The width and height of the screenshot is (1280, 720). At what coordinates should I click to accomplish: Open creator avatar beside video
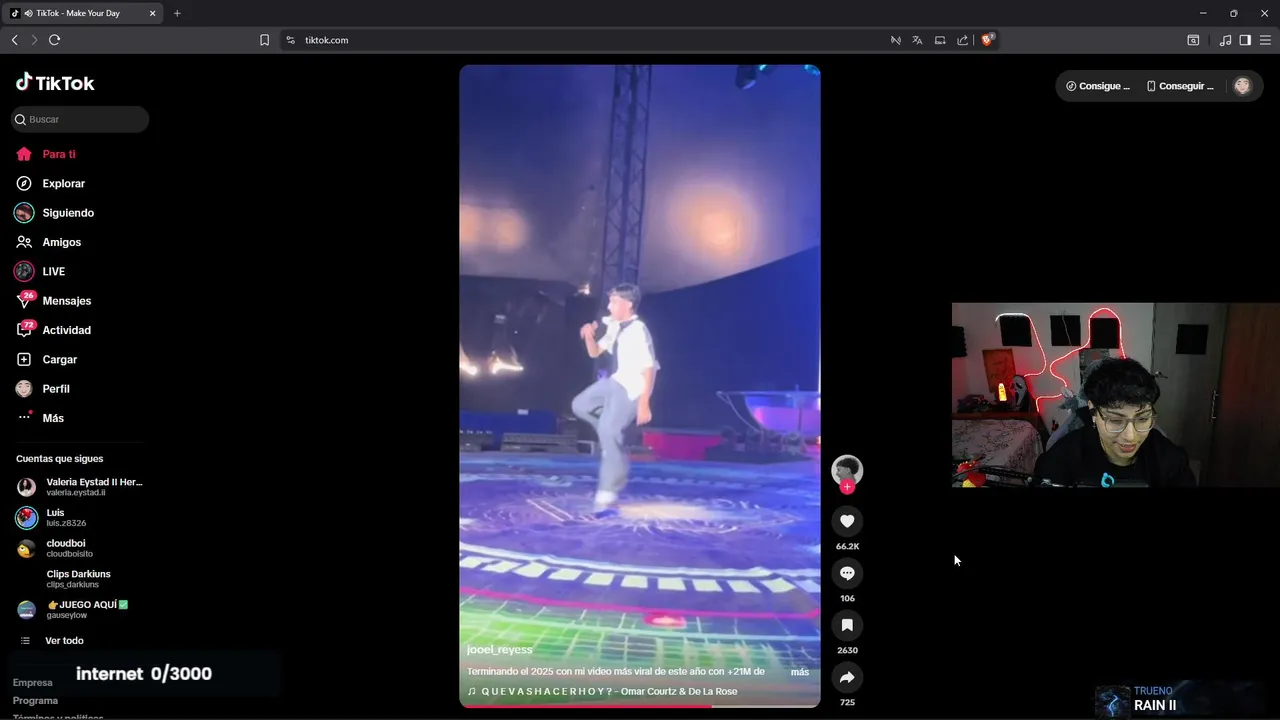point(847,470)
